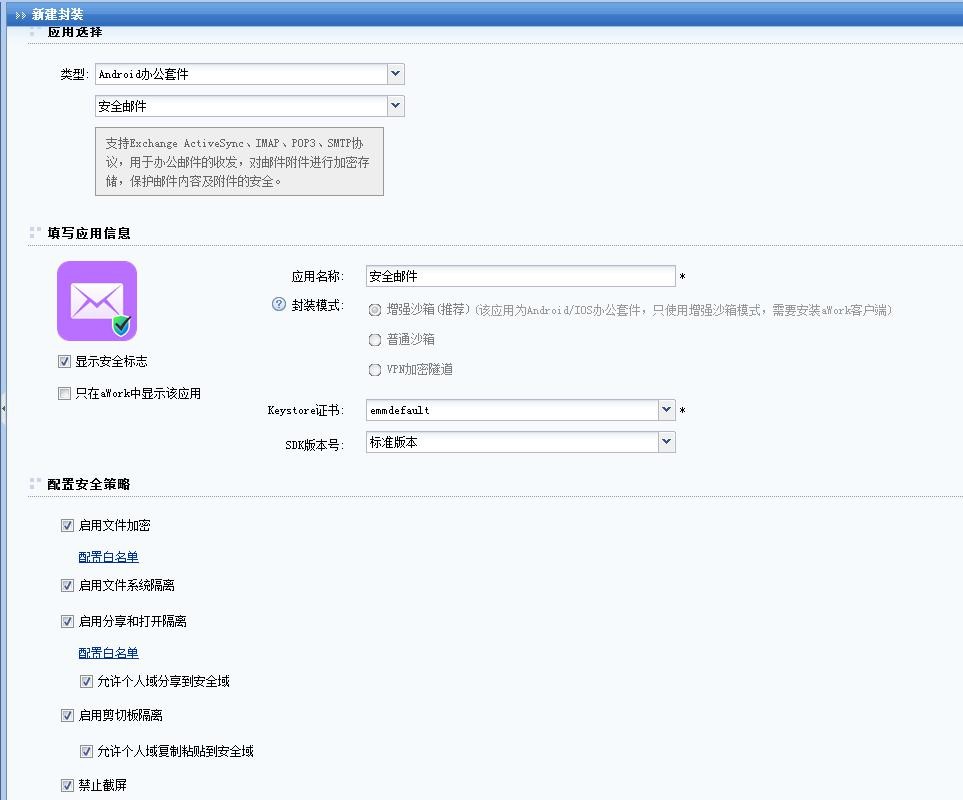Screen dimensions: 963x800
Task: Click the 新建封装 header arrow icon
Action: [20, 14]
